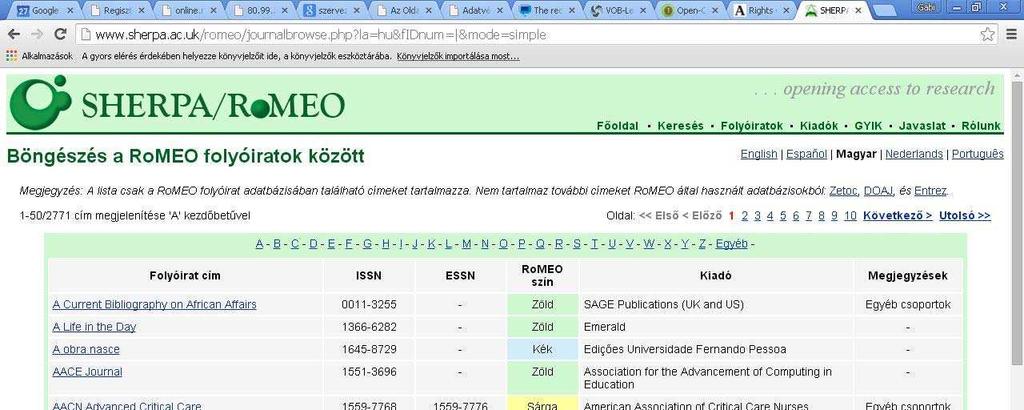Select ISSN 1366-6282 cell
Image resolution: width=1024 pixels, height=410 pixels.
368,326
